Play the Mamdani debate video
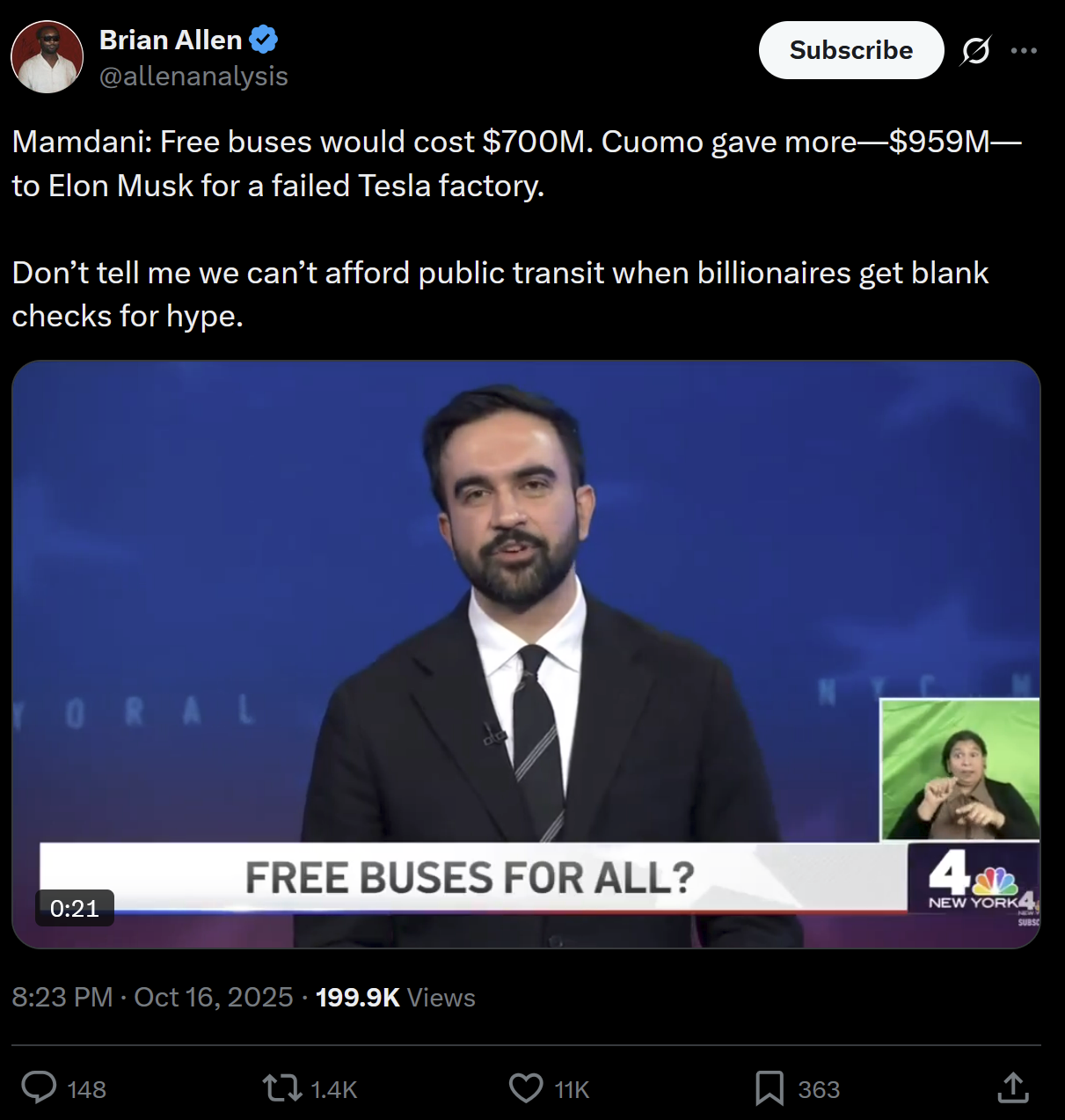Screen dimensions: 1065x1120 tap(526, 655)
